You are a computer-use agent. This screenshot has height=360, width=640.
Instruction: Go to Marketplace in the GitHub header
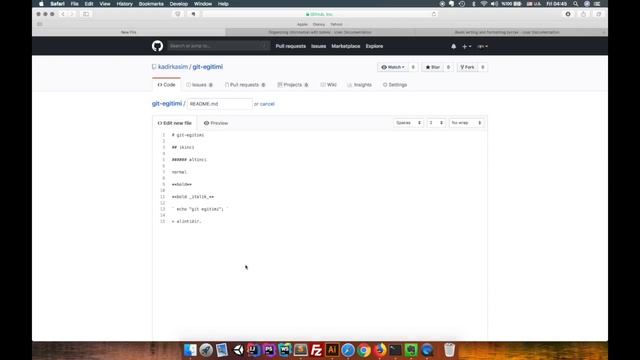click(346, 47)
